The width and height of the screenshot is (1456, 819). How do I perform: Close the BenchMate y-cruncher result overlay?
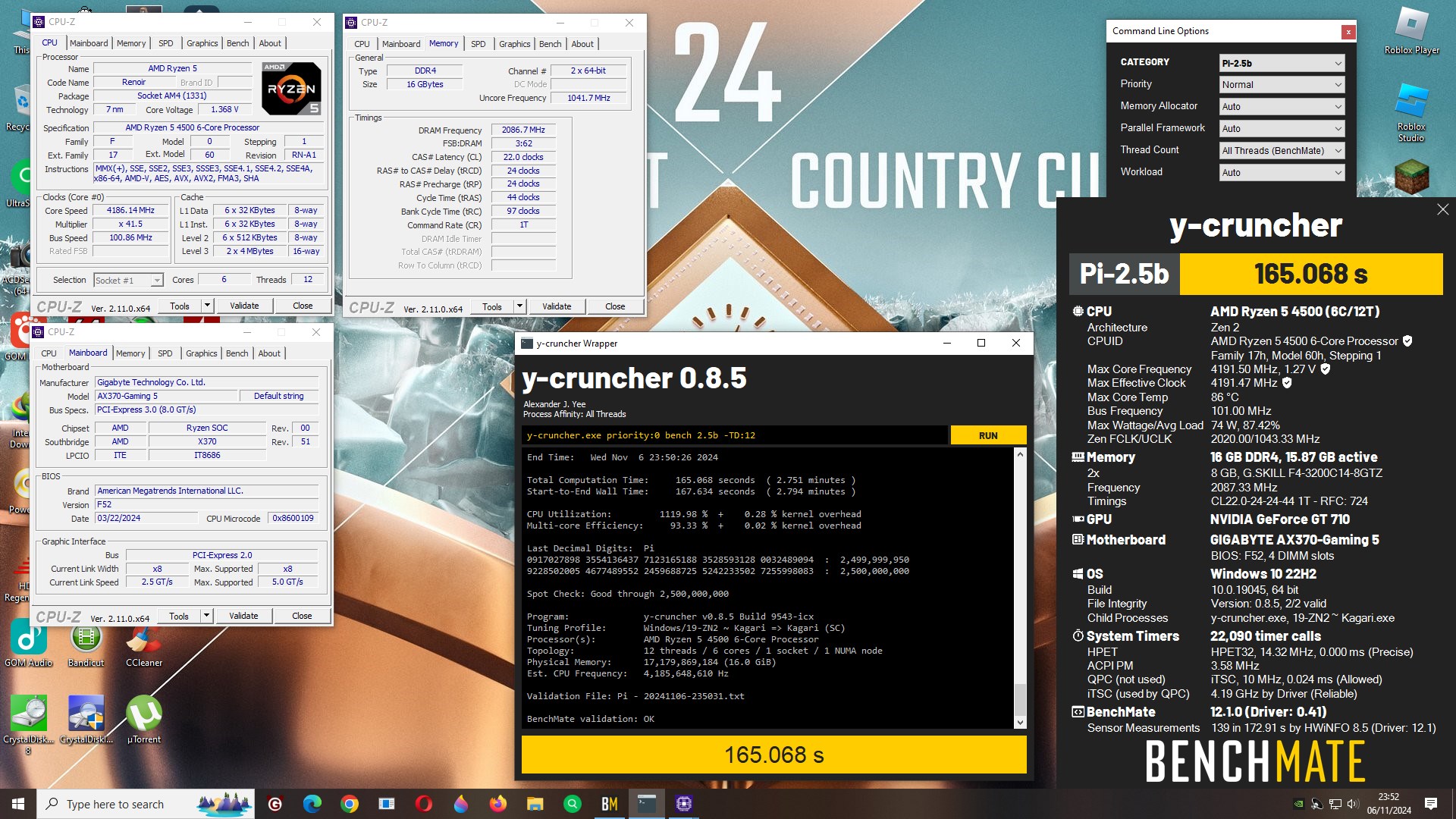click(x=1442, y=209)
